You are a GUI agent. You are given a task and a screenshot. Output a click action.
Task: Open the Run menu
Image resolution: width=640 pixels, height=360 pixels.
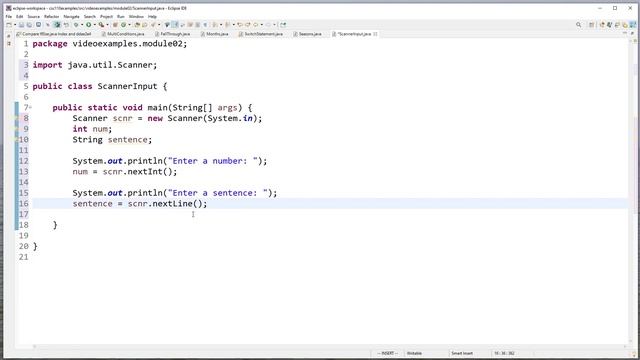tap(120, 16)
